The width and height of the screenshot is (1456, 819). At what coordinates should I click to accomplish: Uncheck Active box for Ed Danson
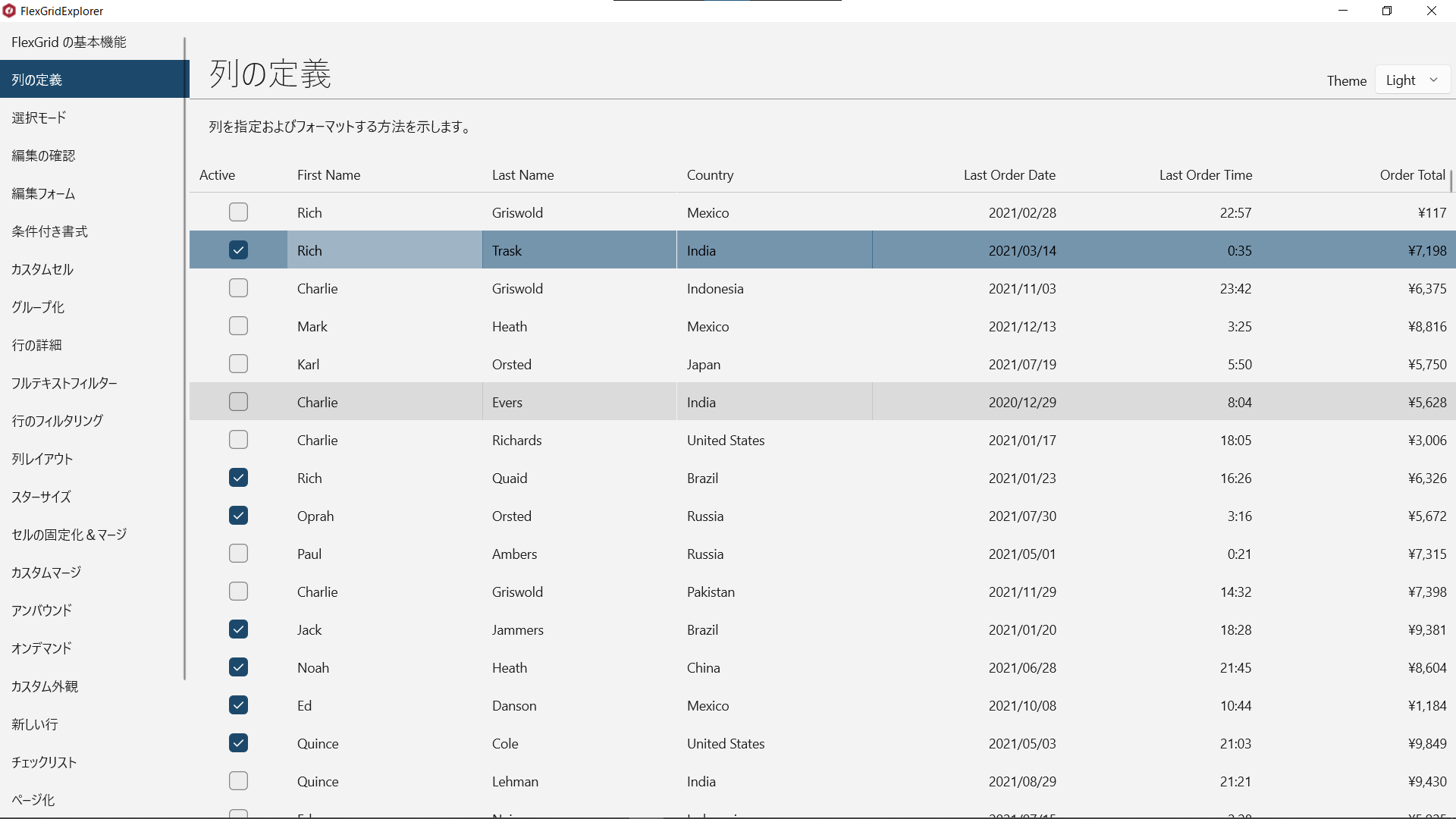coord(238,705)
